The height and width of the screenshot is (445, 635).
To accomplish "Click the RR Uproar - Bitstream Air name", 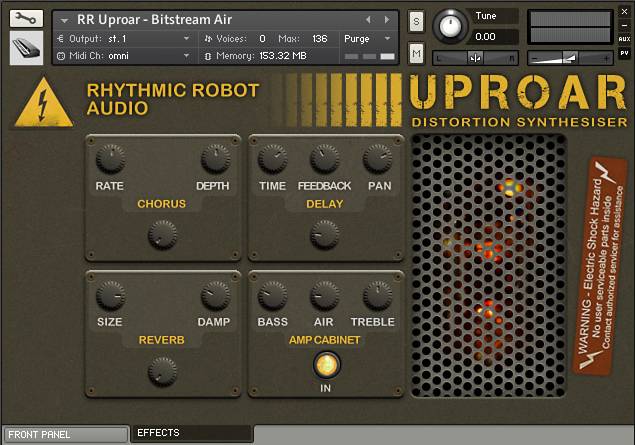I will click(154, 19).
